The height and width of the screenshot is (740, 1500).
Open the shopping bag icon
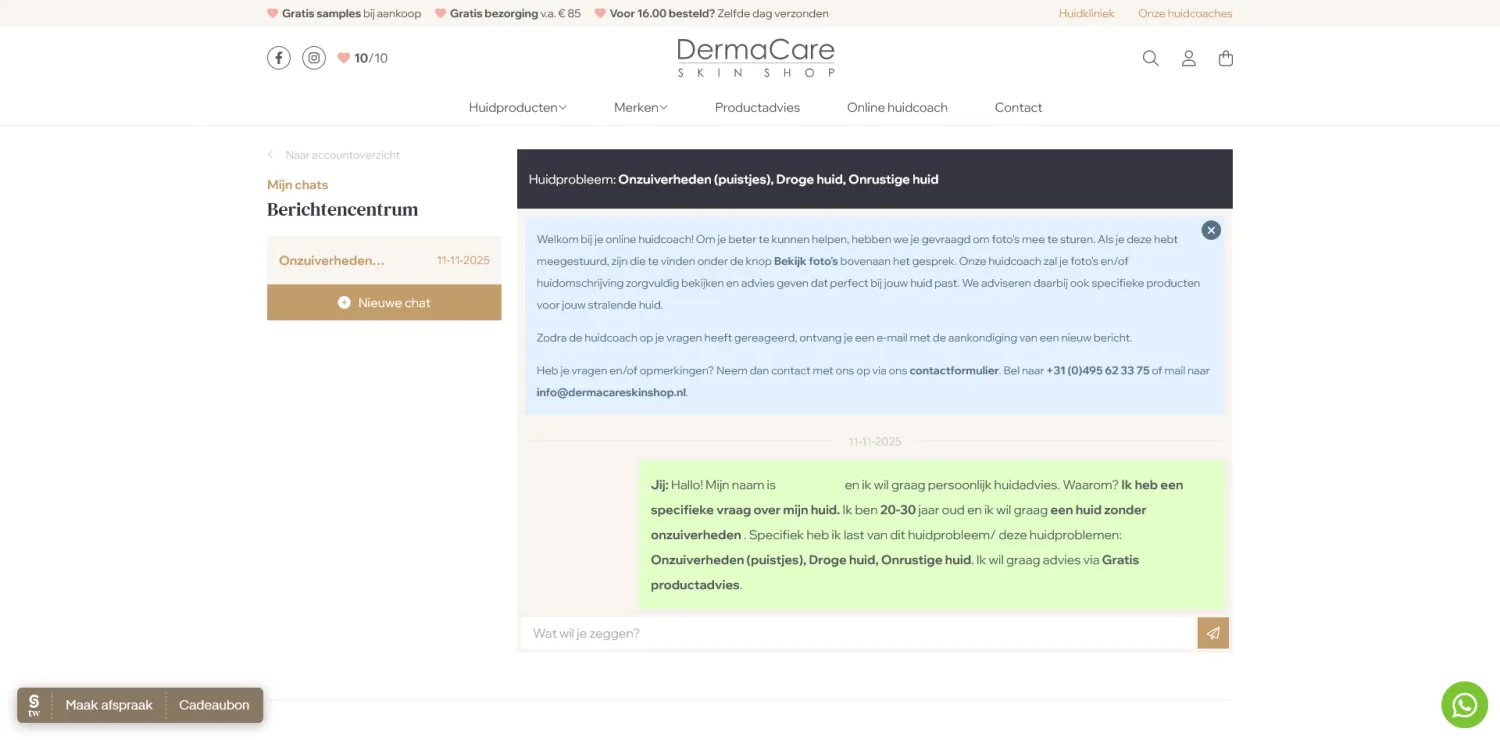tap(1225, 58)
